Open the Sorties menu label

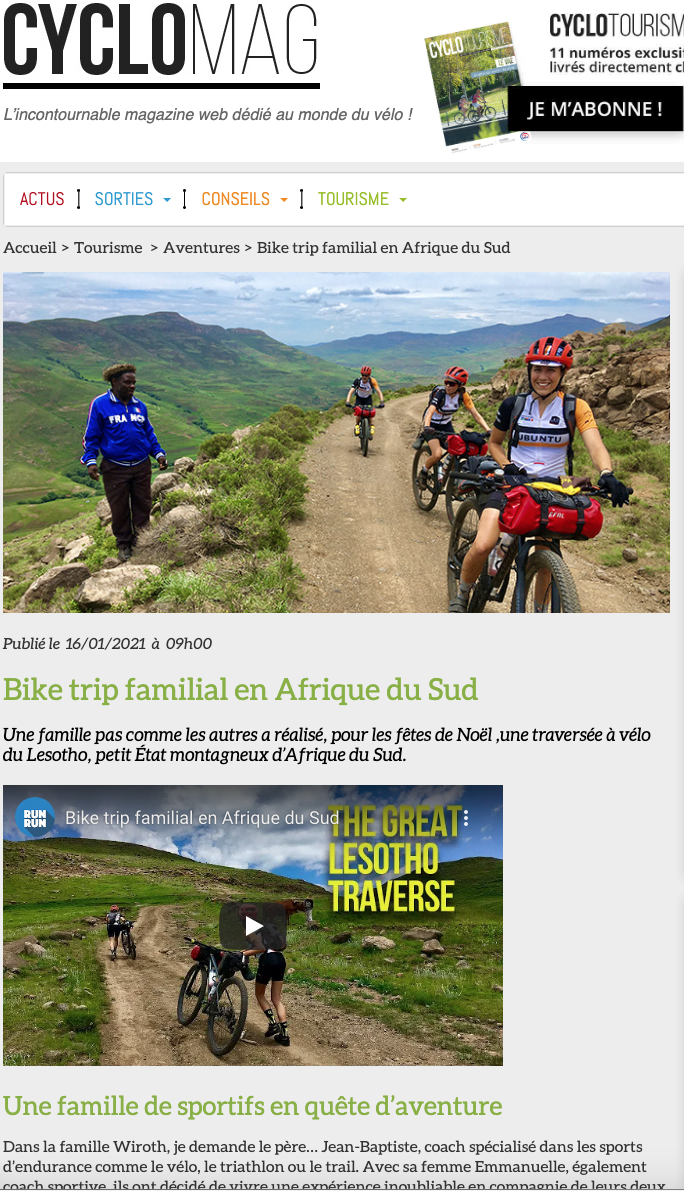pyautogui.click(x=124, y=199)
